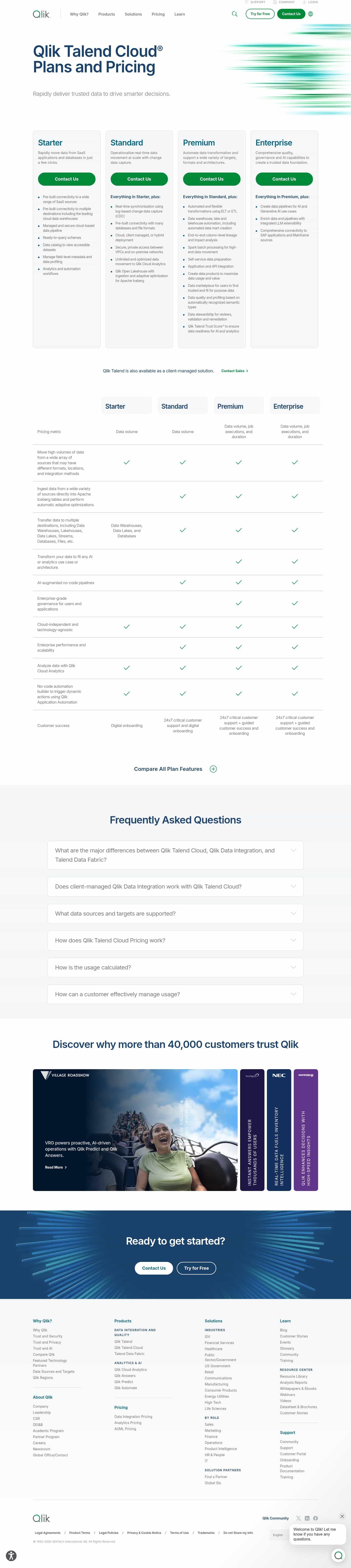The height and width of the screenshot is (1568, 351).
Task: Open Qlik's LinkedIn icon in footer
Action: [x=307, y=1518]
